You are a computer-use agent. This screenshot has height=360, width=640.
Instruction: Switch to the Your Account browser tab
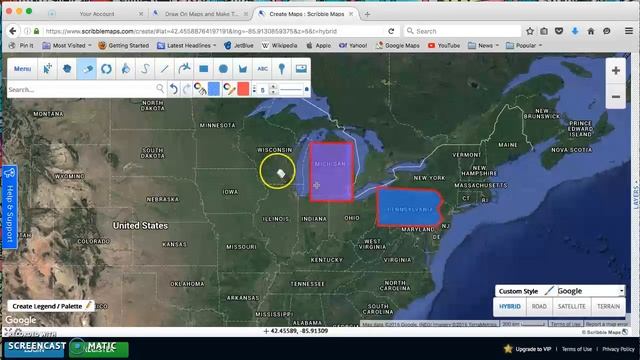coord(96,14)
